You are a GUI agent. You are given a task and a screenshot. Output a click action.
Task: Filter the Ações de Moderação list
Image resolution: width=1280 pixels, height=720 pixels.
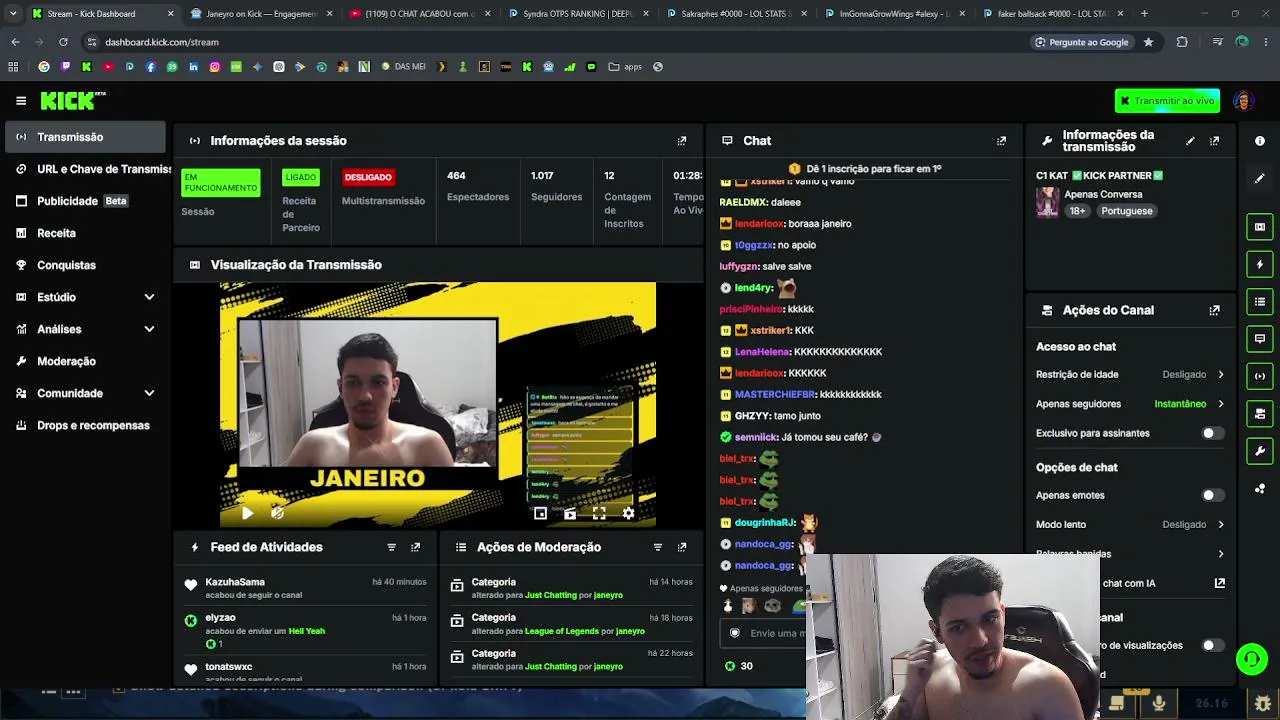click(657, 547)
